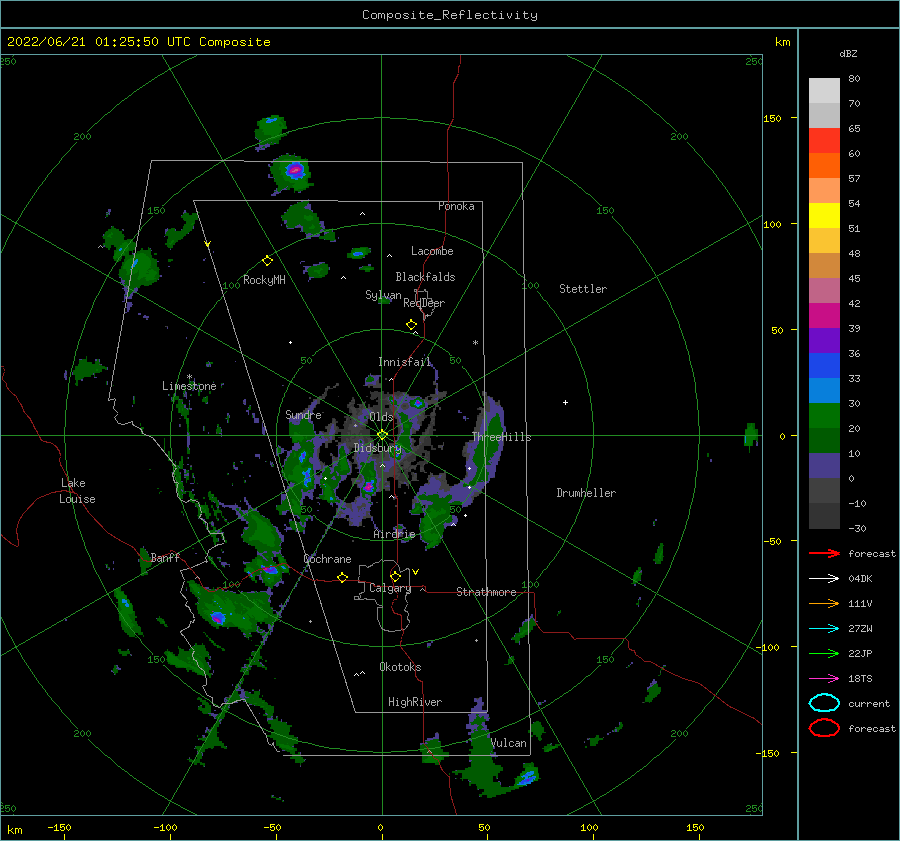The image size is (900, 841).
Task: Click the 30 dBZ light blue swatch
Action: tap(824, 390)
